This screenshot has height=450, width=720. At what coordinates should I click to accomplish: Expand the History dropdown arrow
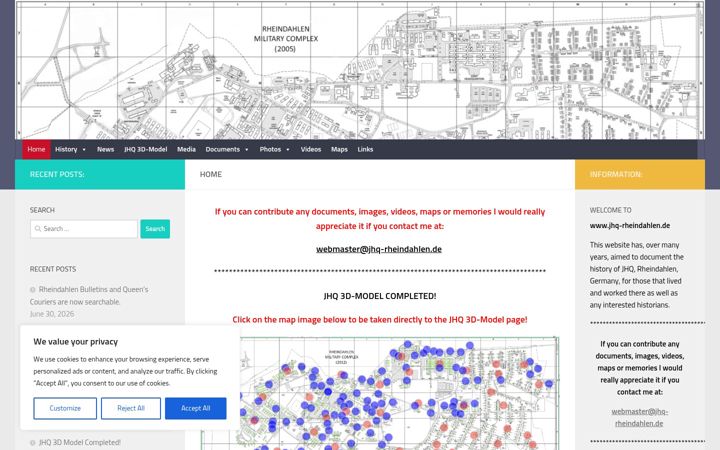pyautogui.click(x=84, y=150)
